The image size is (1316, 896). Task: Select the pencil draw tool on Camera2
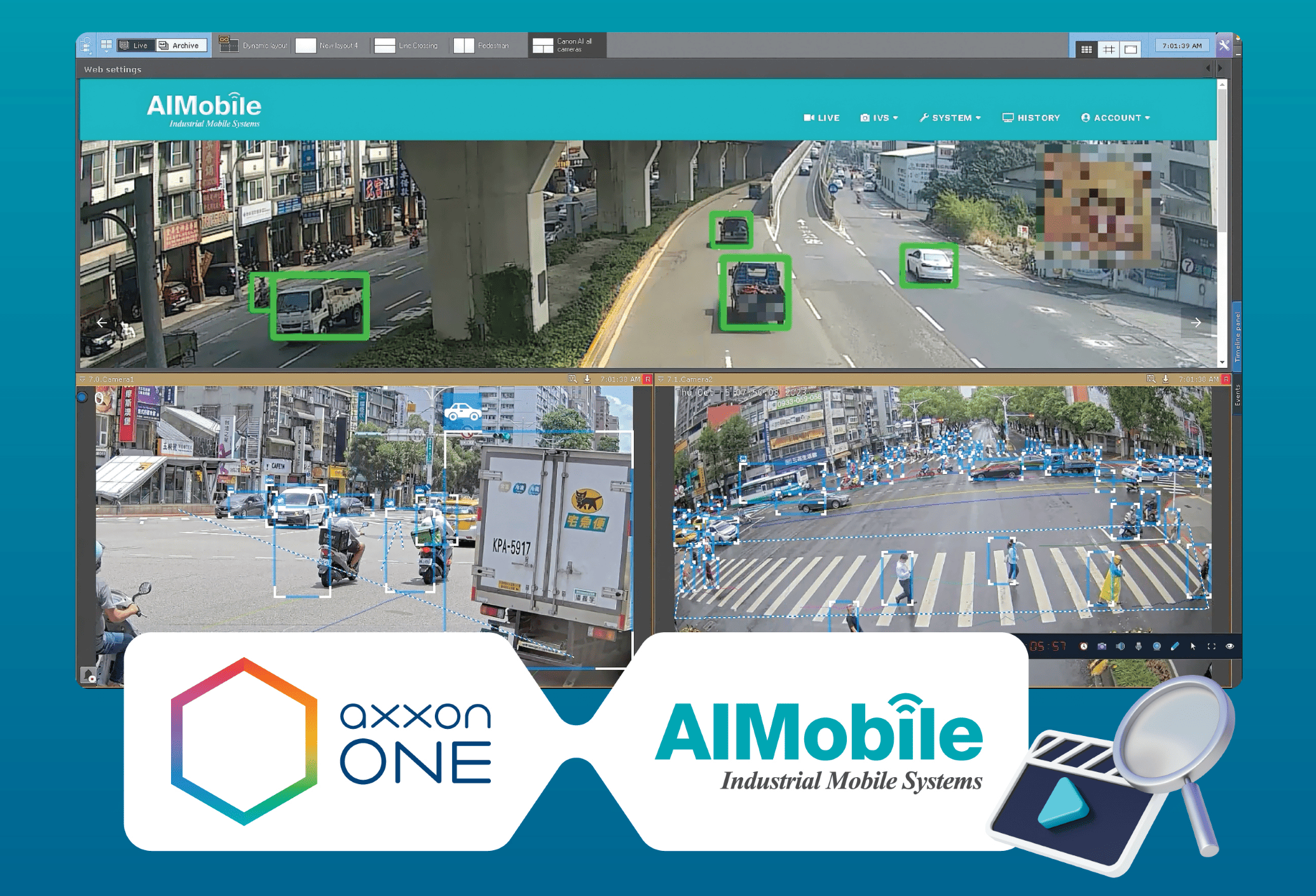coord(1175,646)
